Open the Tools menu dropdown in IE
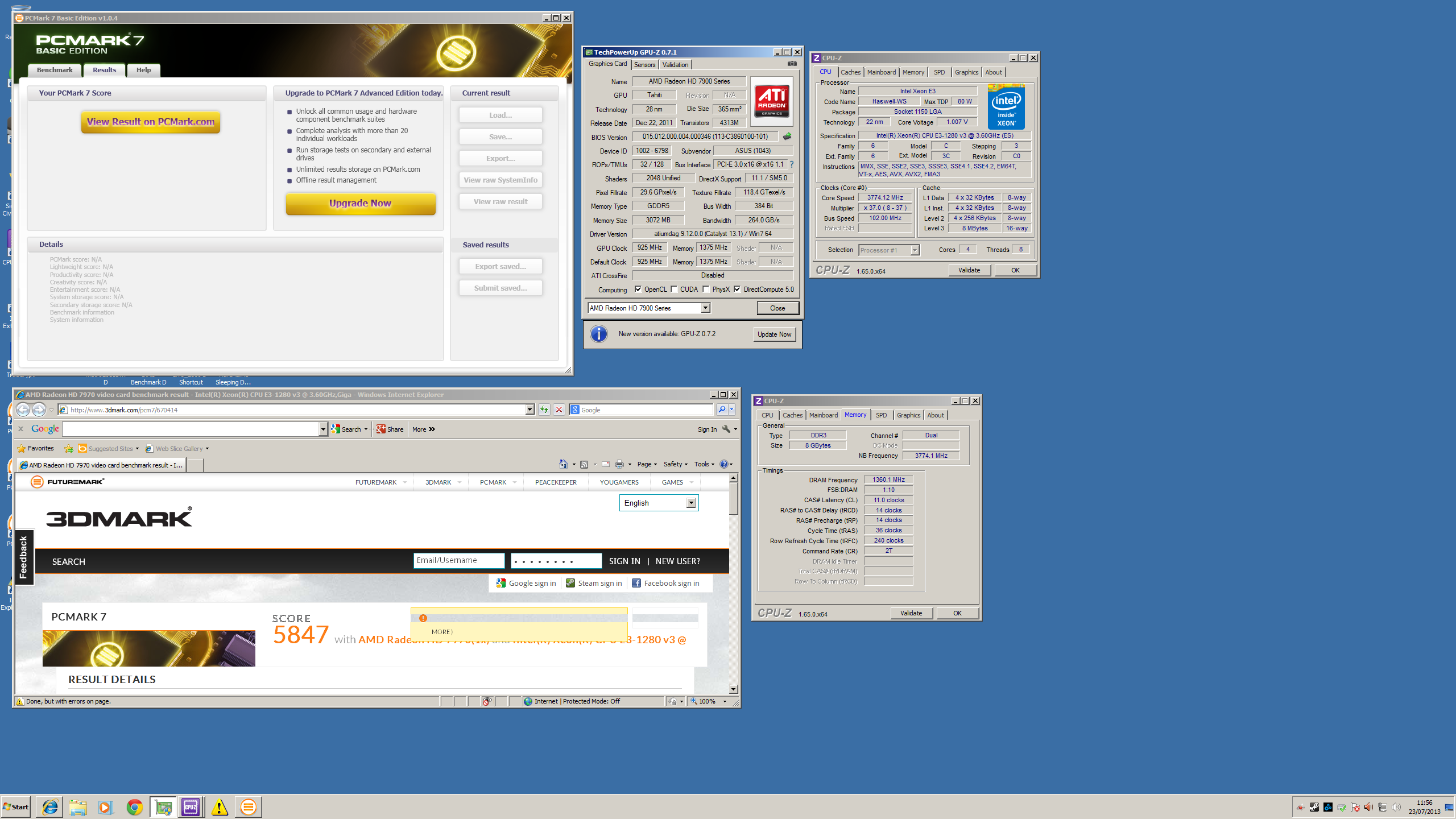The width and height of the screenshot is (1456, 819). [x=704, y=464]
